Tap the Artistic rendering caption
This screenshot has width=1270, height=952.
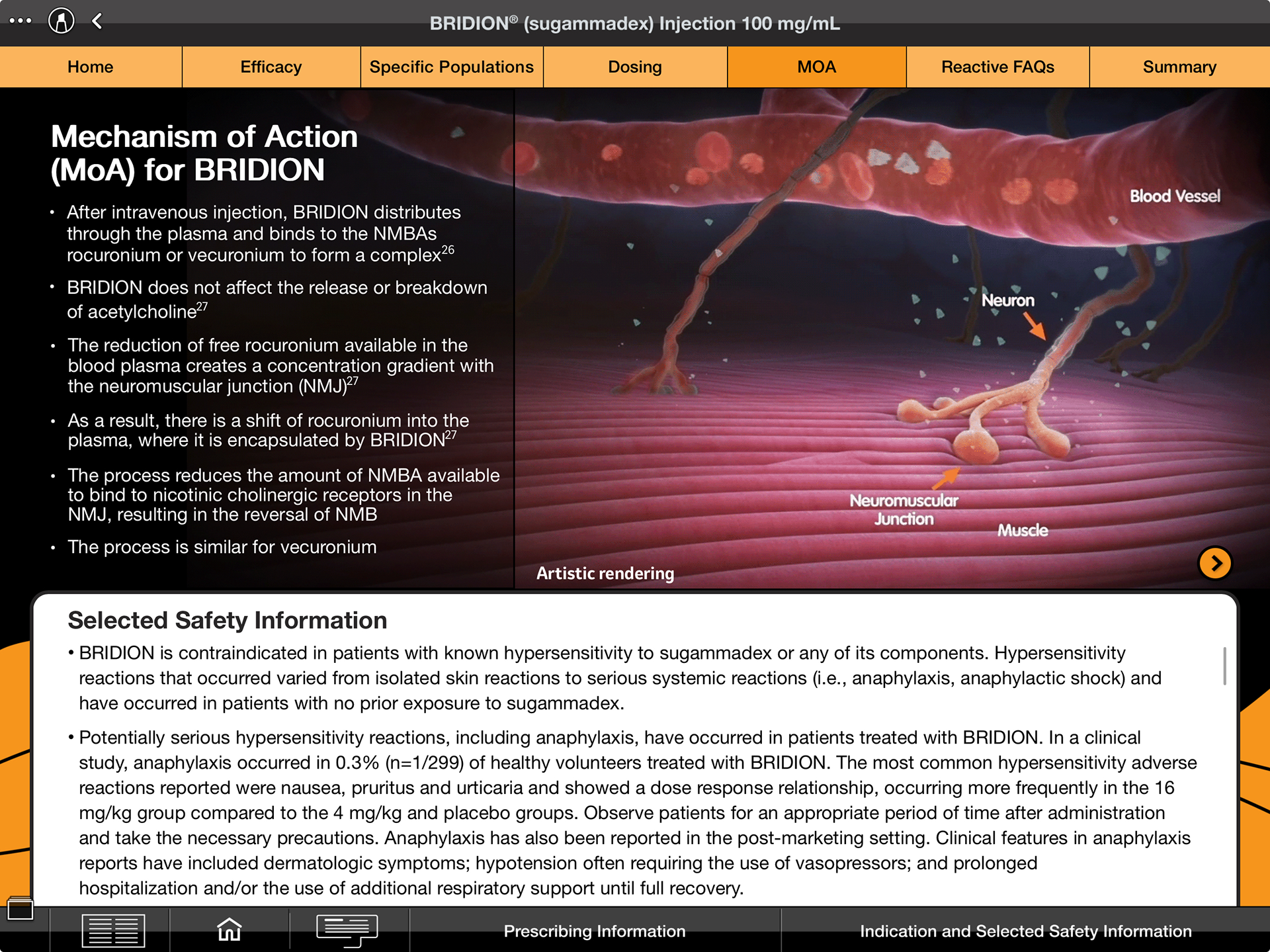coord(605,573)
